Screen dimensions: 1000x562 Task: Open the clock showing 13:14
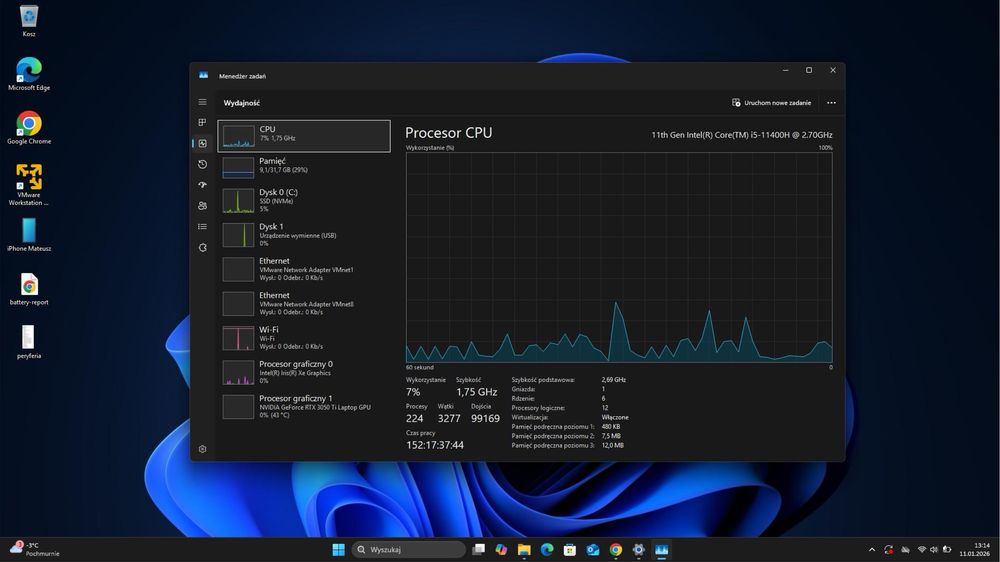tap(974, 549)
